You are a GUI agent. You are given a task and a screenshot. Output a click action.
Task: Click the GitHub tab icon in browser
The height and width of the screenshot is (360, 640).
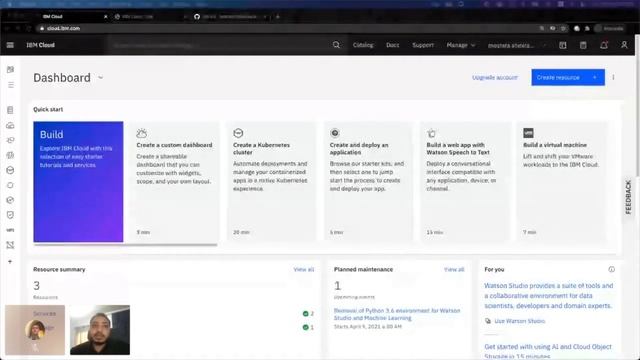point(197,17)
